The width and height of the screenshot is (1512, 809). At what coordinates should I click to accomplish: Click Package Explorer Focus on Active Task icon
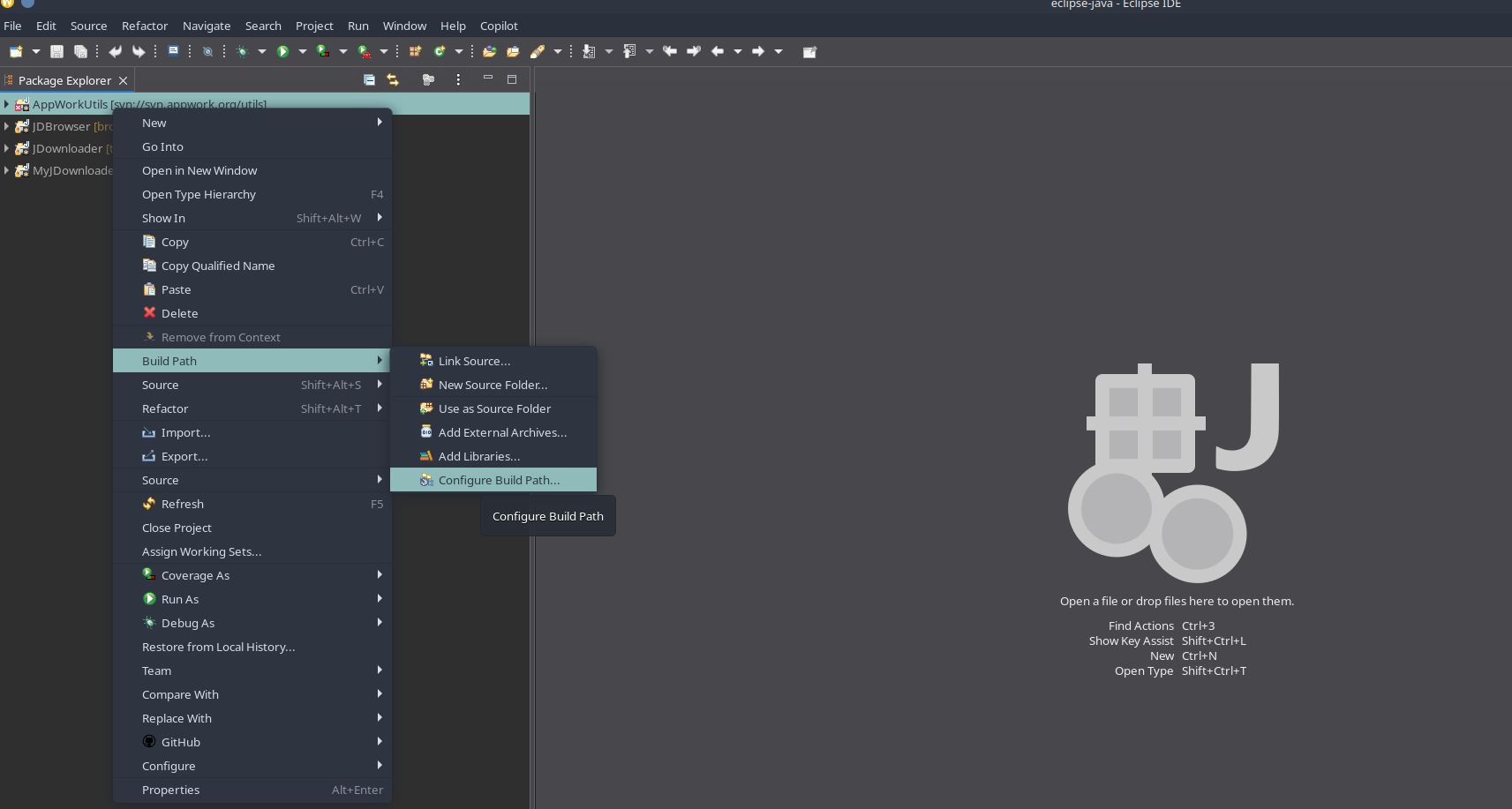[x=428, y=79]
